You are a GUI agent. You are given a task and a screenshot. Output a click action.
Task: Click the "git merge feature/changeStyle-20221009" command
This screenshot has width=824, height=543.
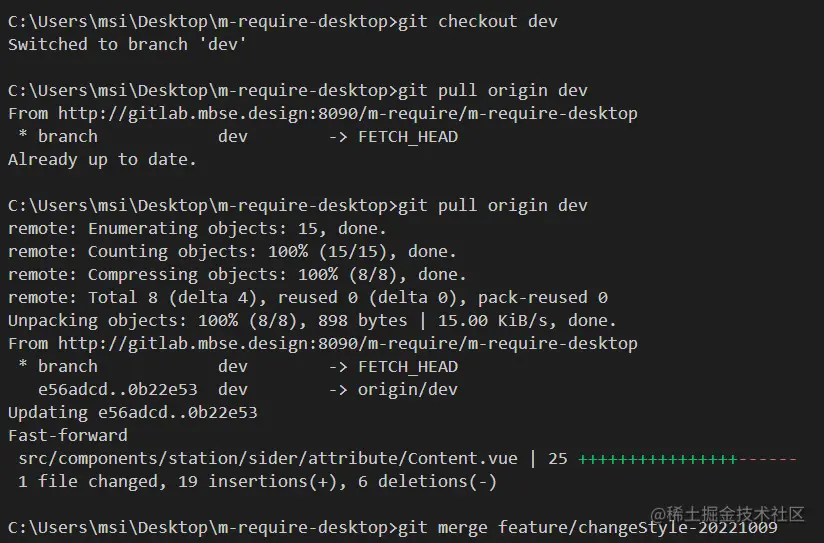(x=587, y=527)
